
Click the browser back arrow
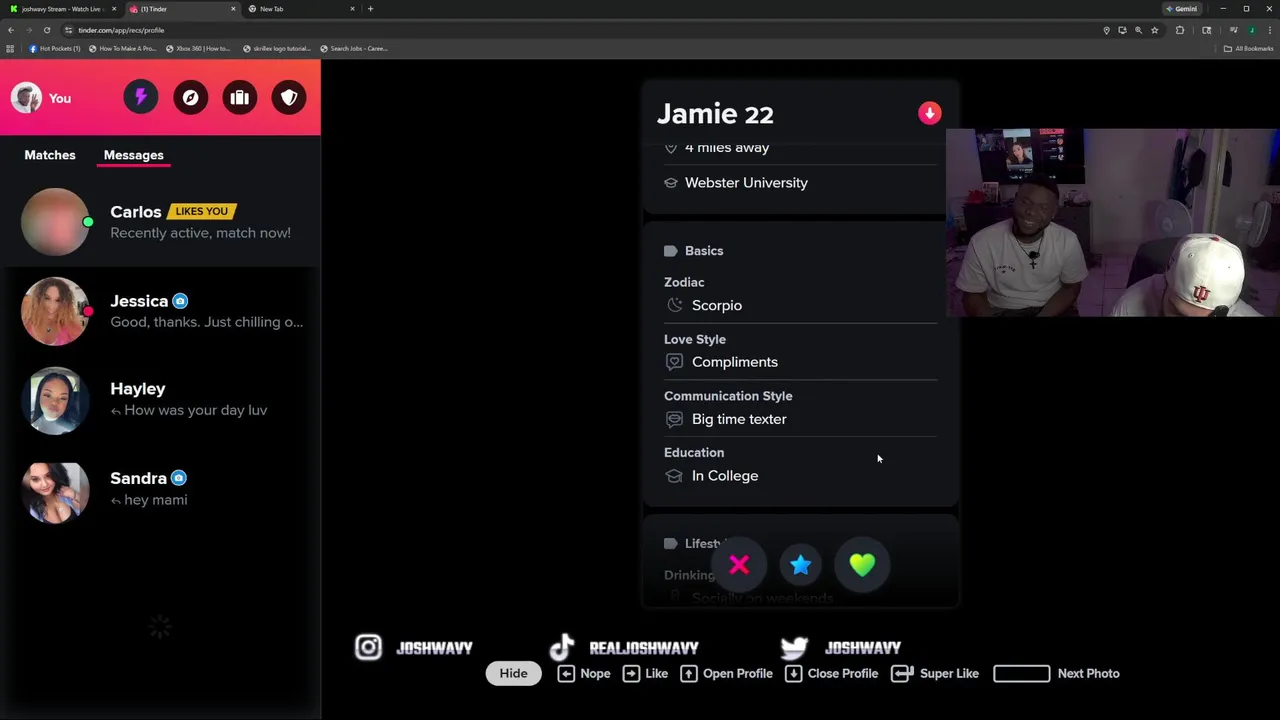pos(11,30)
